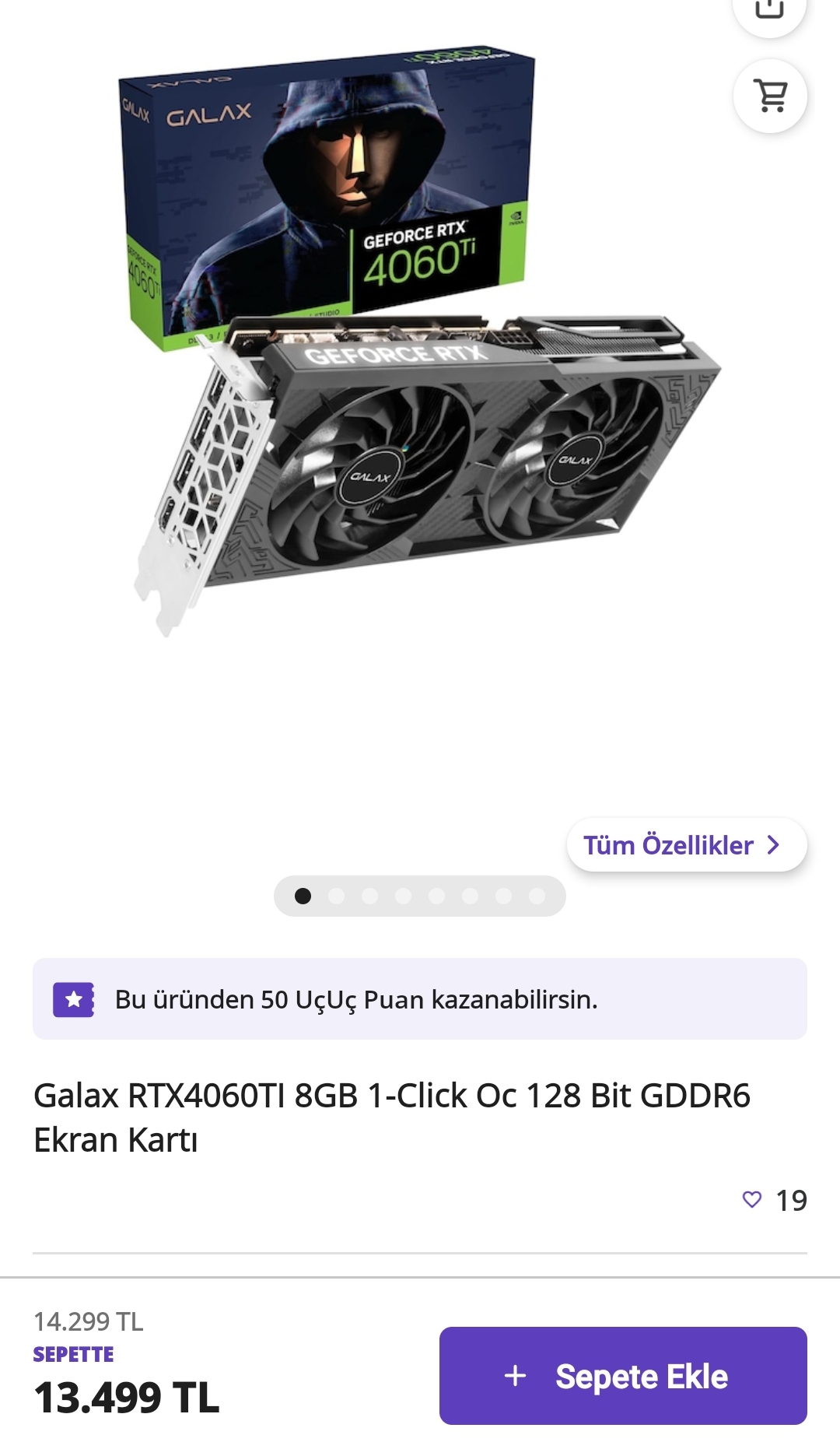
Task: Select the fifth carousel page dot
Action: point(437,896)
